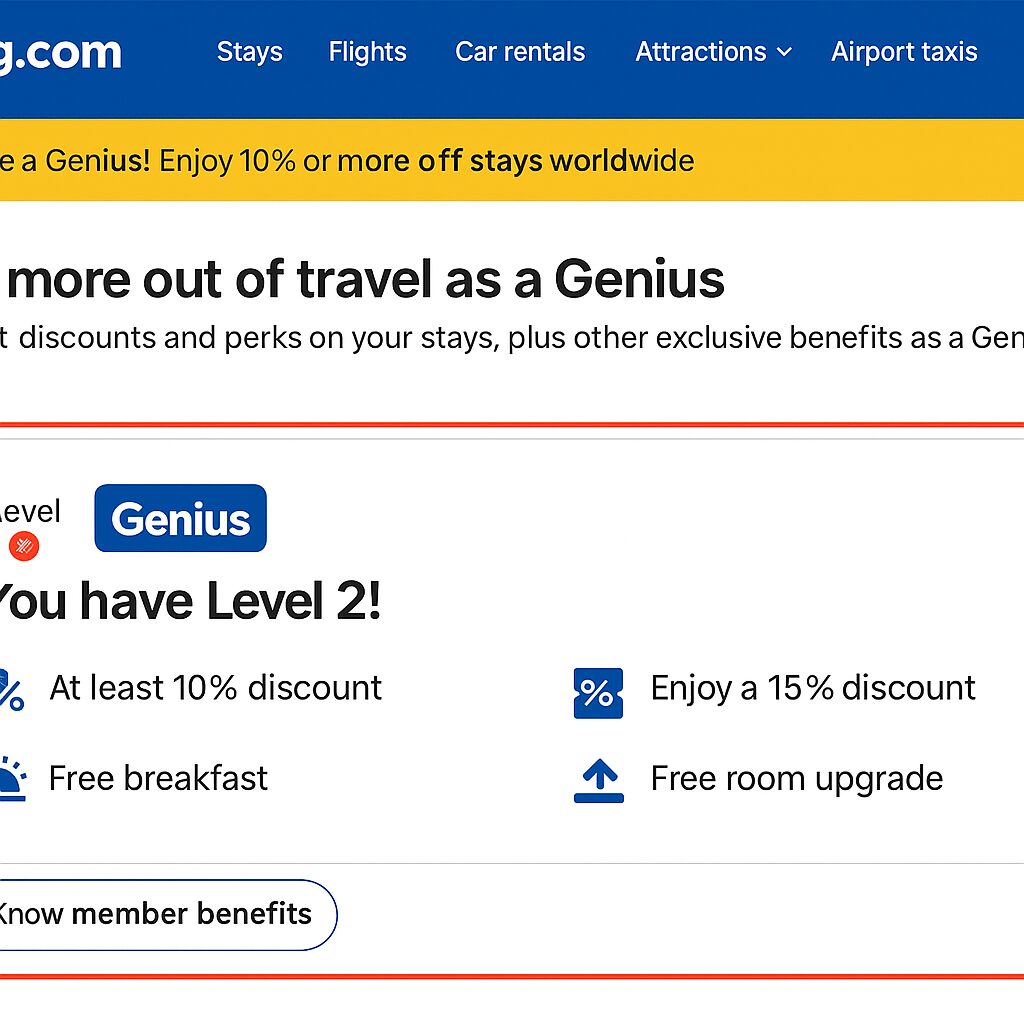Click the You have Level 2 heading
1024x1024 pixels.
(x=189, y=601)
